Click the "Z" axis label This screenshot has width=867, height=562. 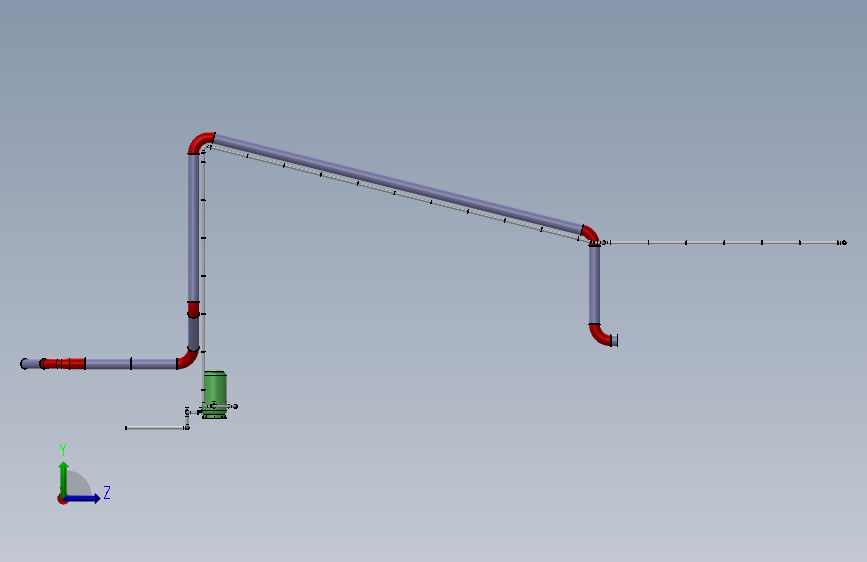tap(107, 492)
